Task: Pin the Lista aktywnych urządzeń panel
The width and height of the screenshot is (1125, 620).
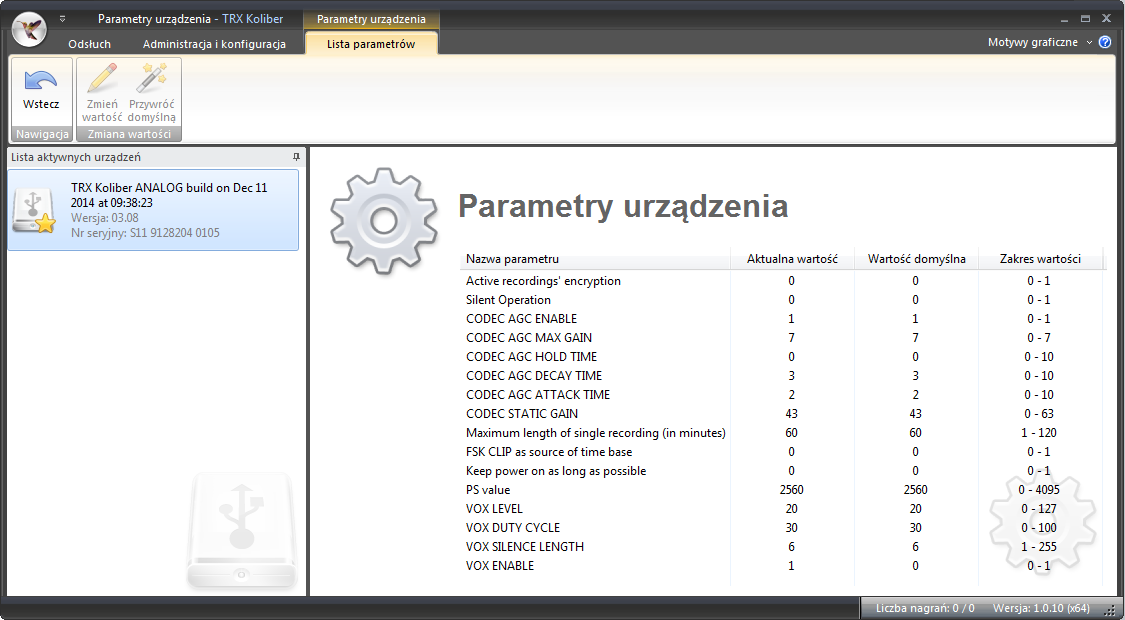Action: point(296,156)
